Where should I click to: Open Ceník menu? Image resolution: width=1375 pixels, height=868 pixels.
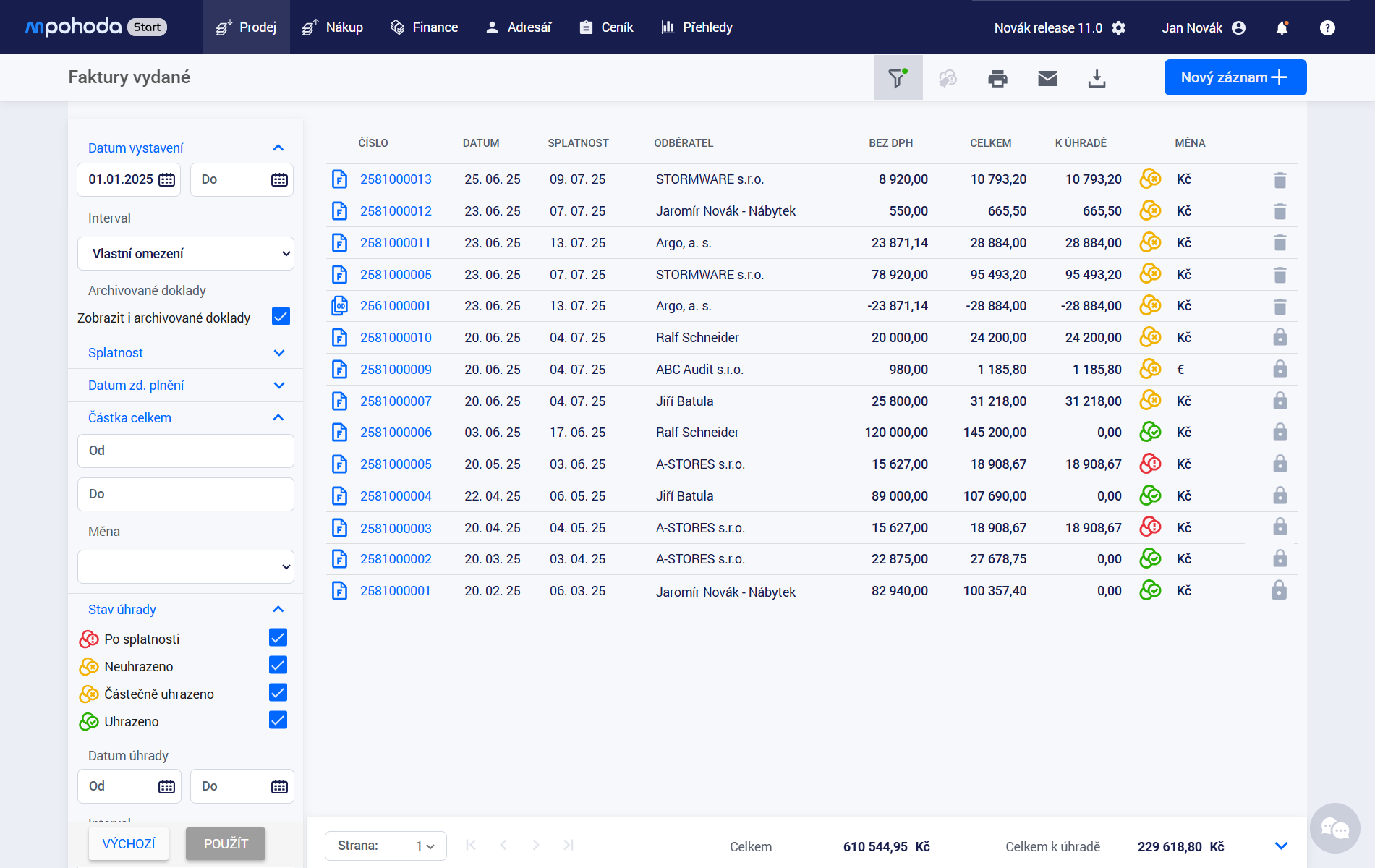pos(606,27)
